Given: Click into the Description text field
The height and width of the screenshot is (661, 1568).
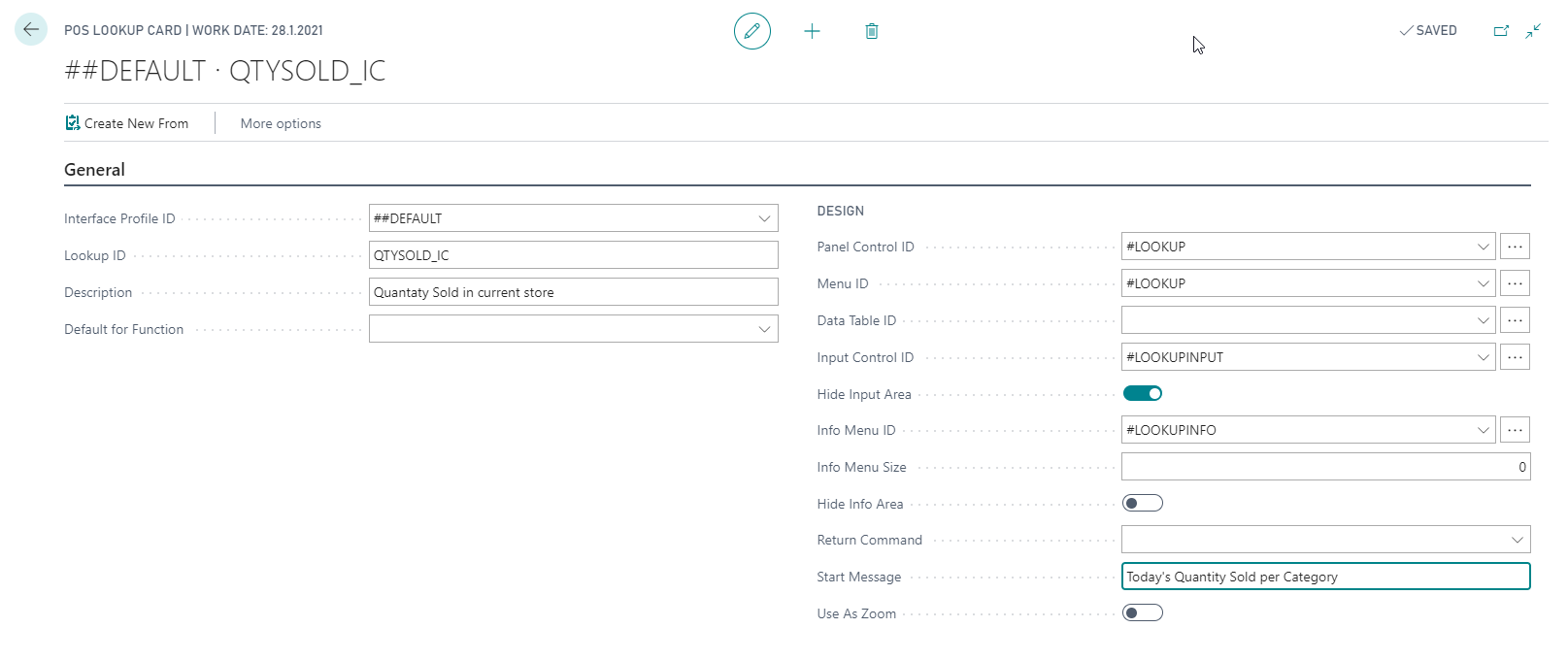Looking at the screenshot, I should [573, 292].
